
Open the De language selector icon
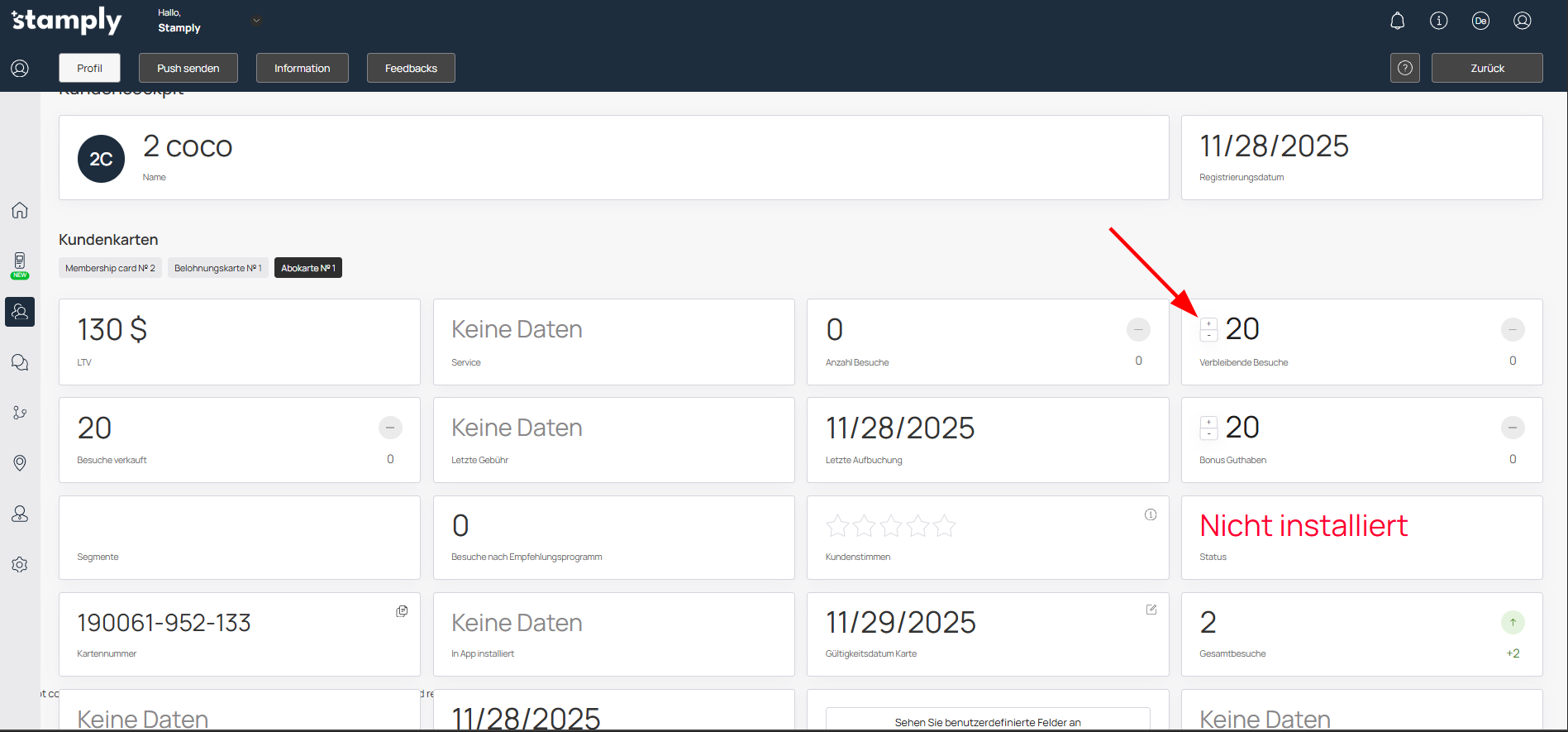[x=1480, y=21]
